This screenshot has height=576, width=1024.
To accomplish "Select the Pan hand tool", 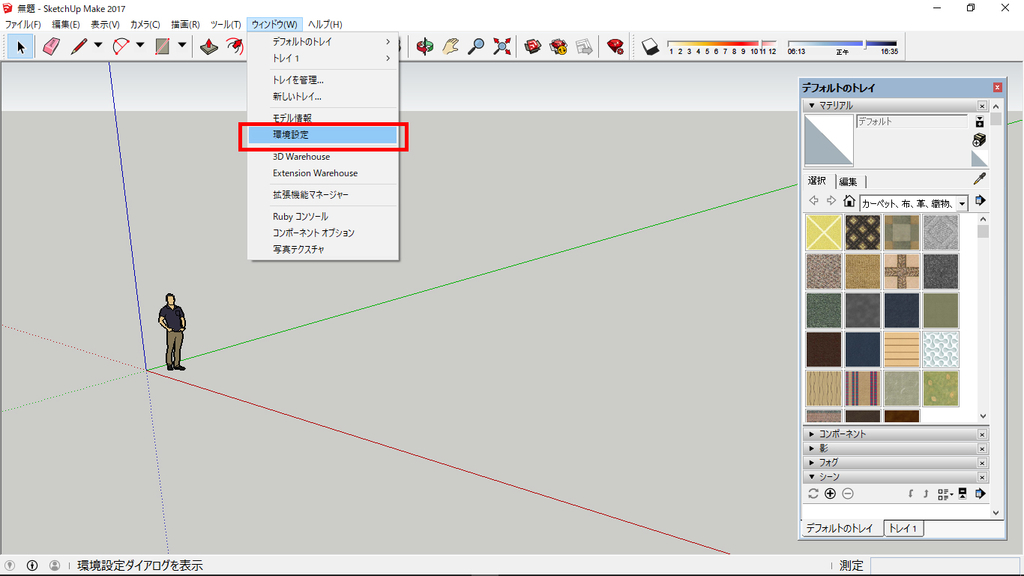I will [x=451, y=47].
